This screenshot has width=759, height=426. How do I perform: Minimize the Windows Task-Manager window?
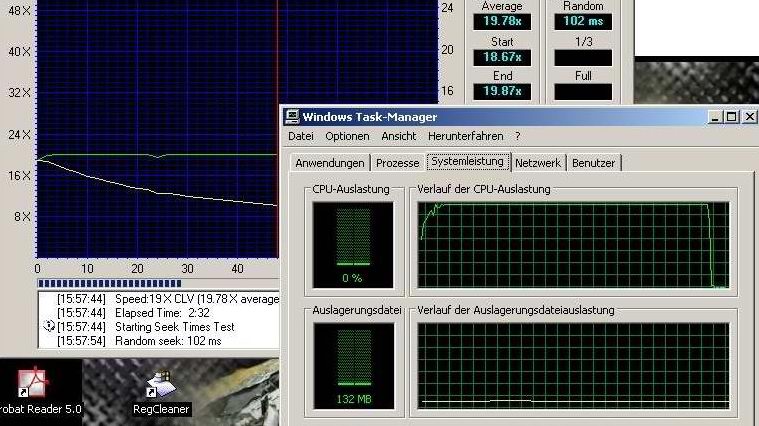tap(714, 117)
